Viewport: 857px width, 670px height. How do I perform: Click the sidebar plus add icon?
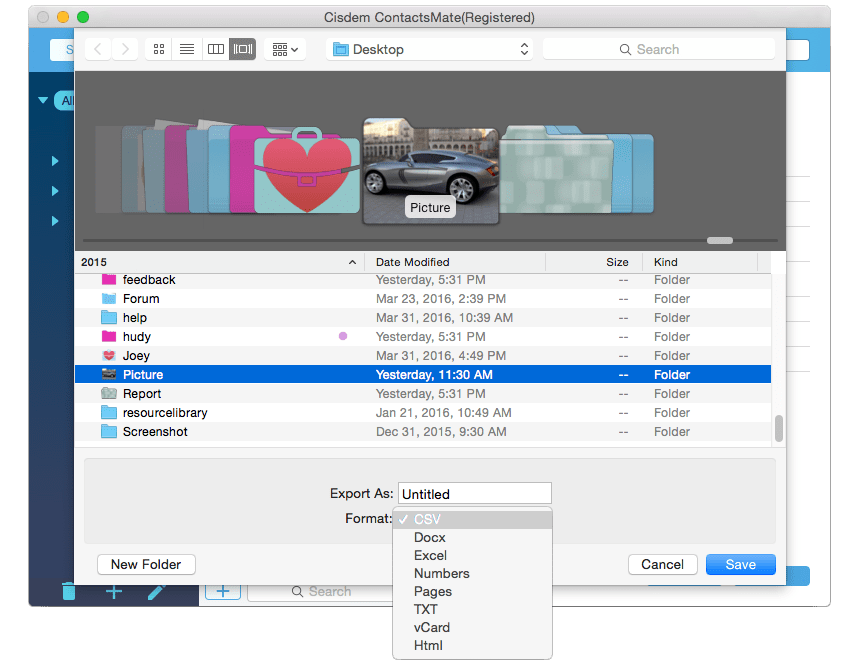point(114,592)
